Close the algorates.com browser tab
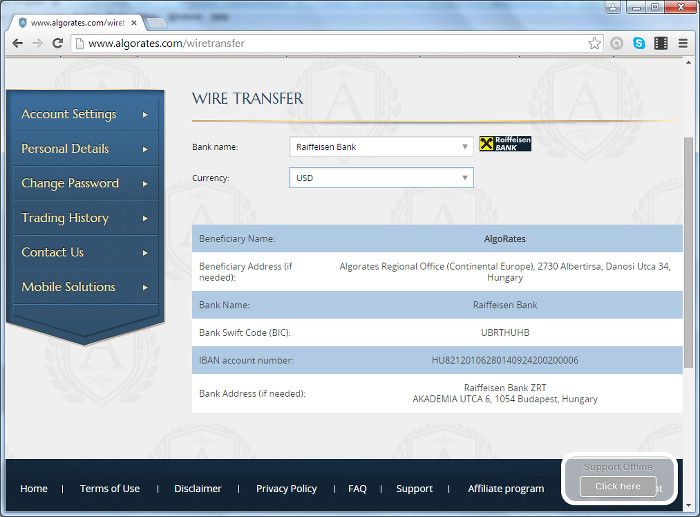The image size is (700, 517). 133,21
